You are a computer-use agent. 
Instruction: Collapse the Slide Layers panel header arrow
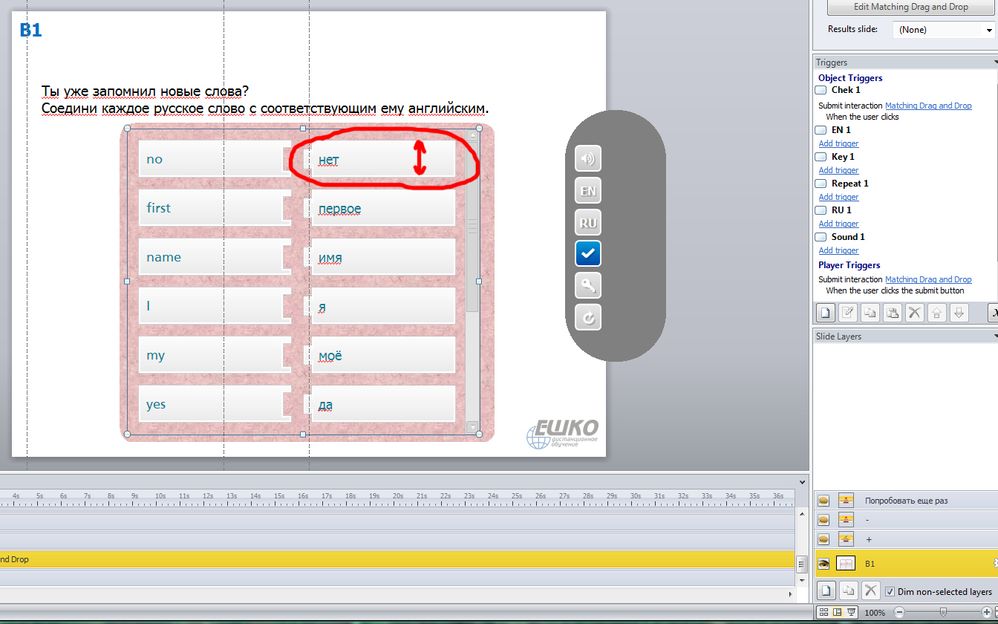(995, 336)
